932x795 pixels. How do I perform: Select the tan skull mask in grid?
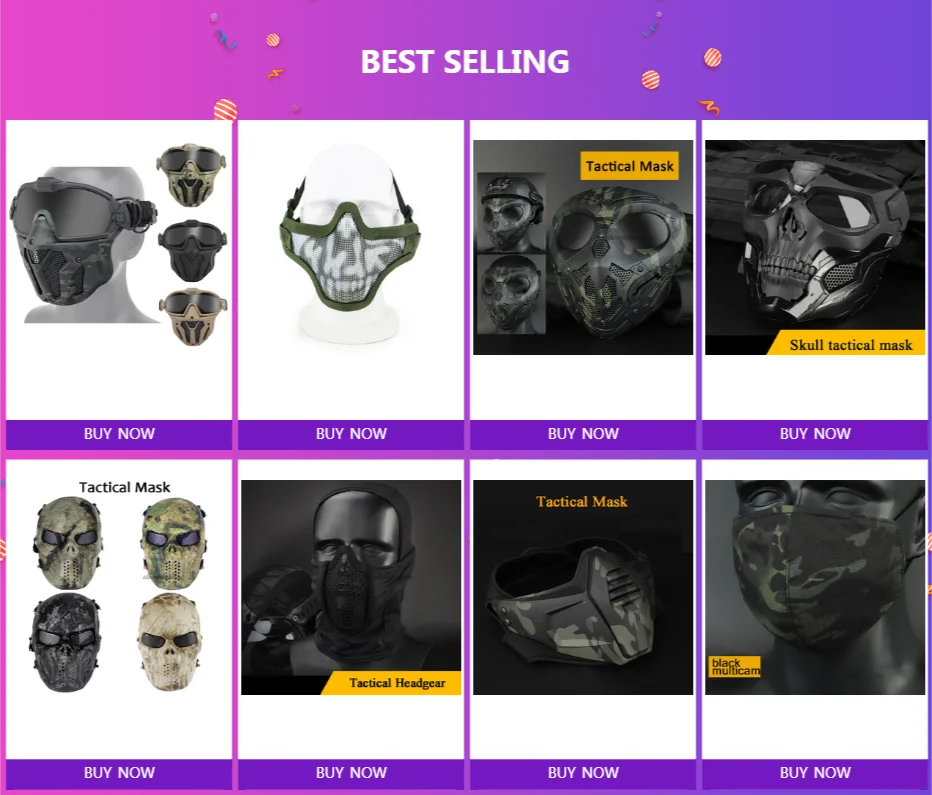tap(171, 642)
